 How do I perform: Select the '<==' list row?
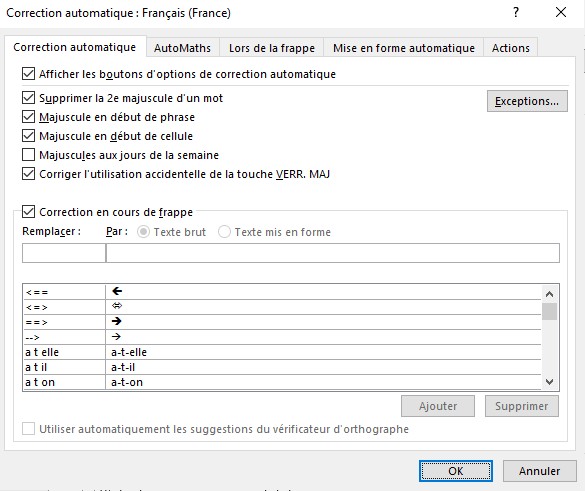(282, 292)
